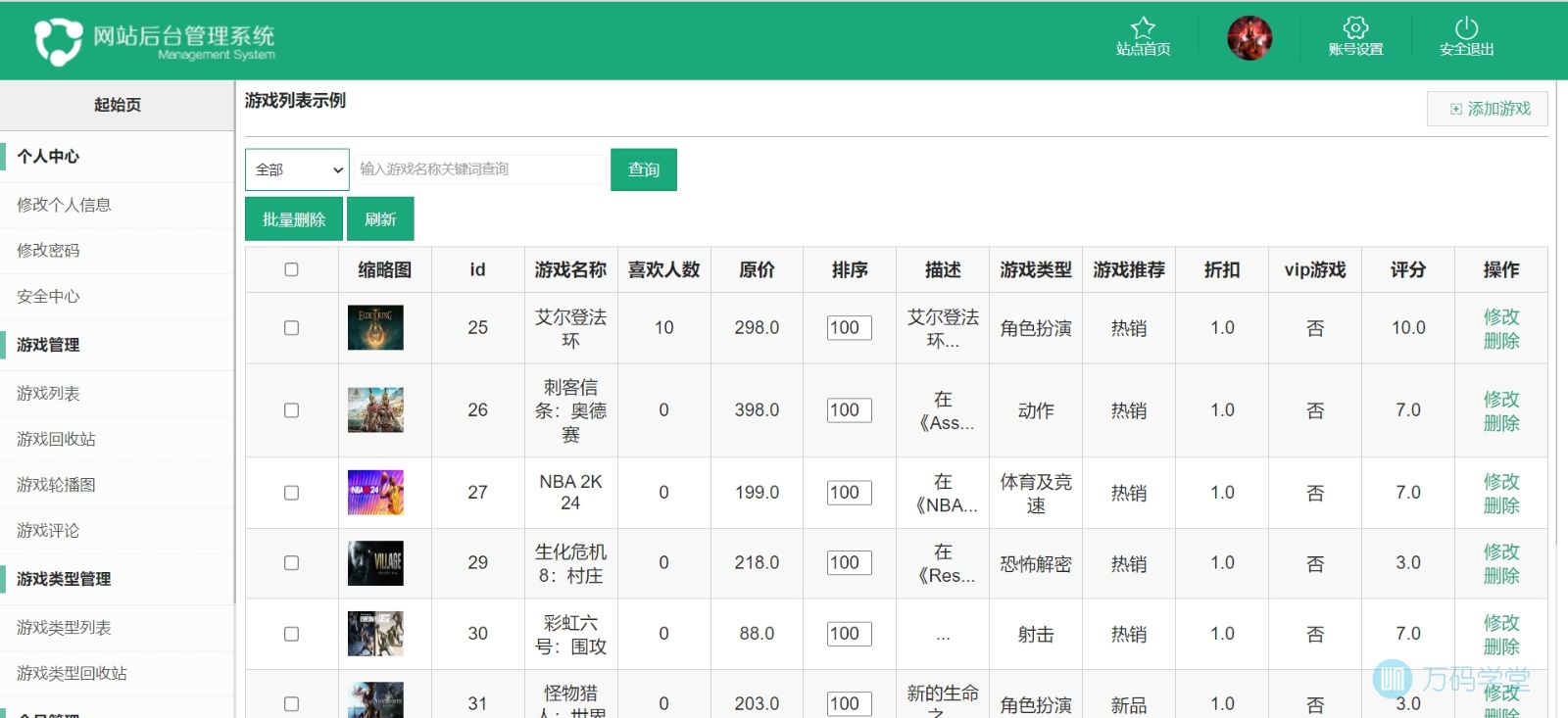The image size is (1568, 718).
Task: Click the 批量删除 button
Action: point(294,219)
